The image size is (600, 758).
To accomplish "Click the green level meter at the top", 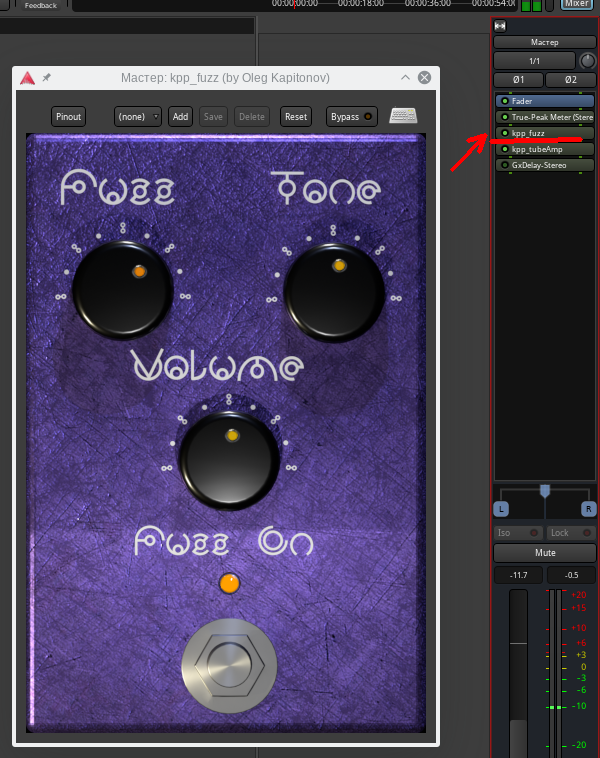I will 531,6.
